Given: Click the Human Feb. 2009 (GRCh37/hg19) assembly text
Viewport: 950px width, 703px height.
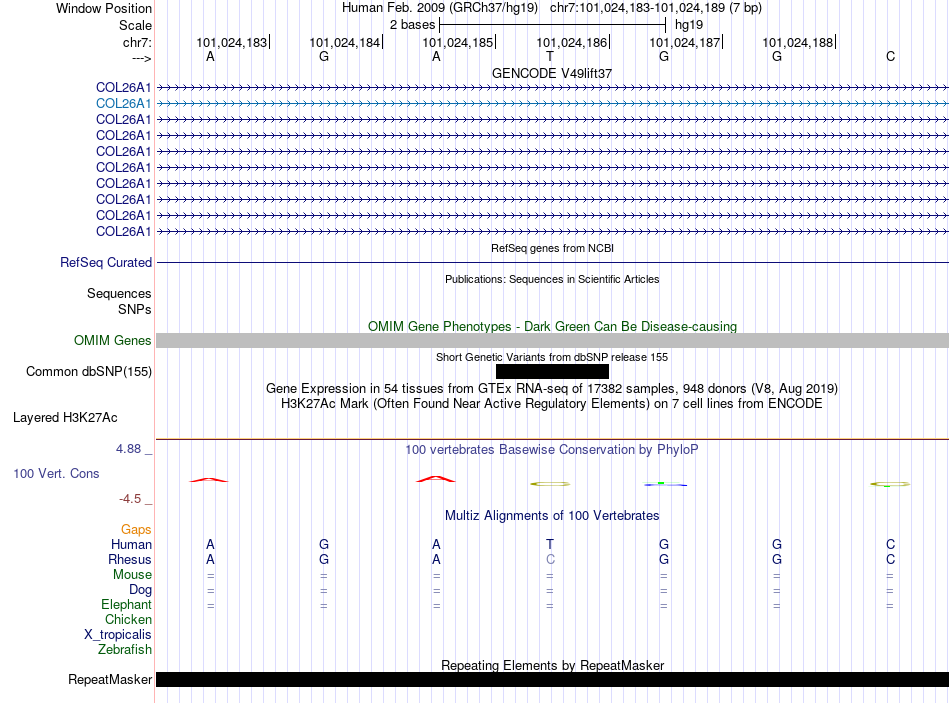Looking at the screenshot, I should click(x=440, y=8).
